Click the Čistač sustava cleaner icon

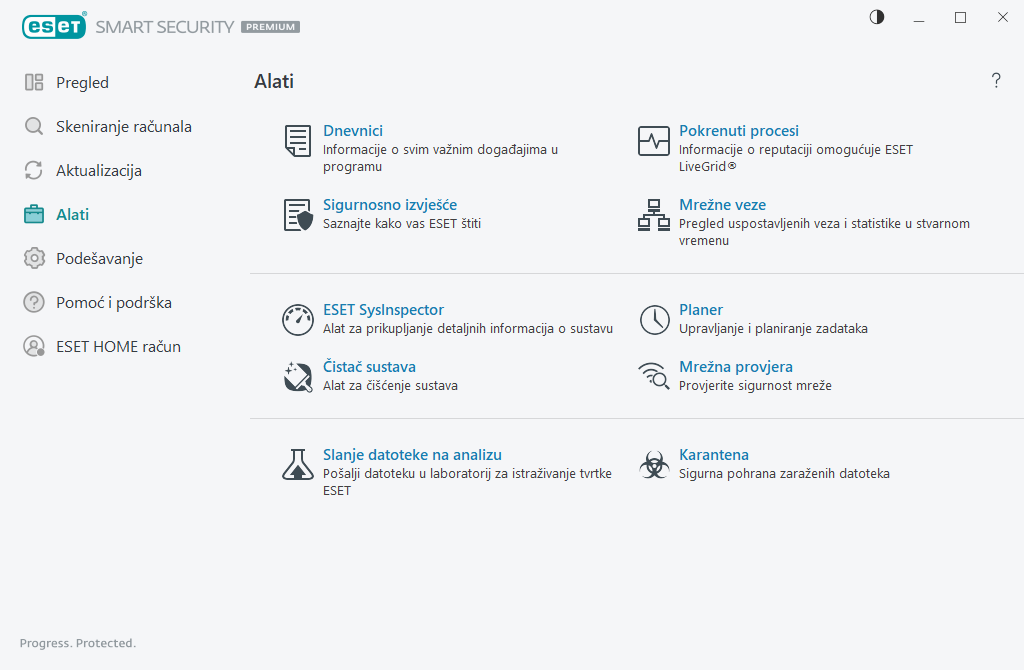point(298,377)
